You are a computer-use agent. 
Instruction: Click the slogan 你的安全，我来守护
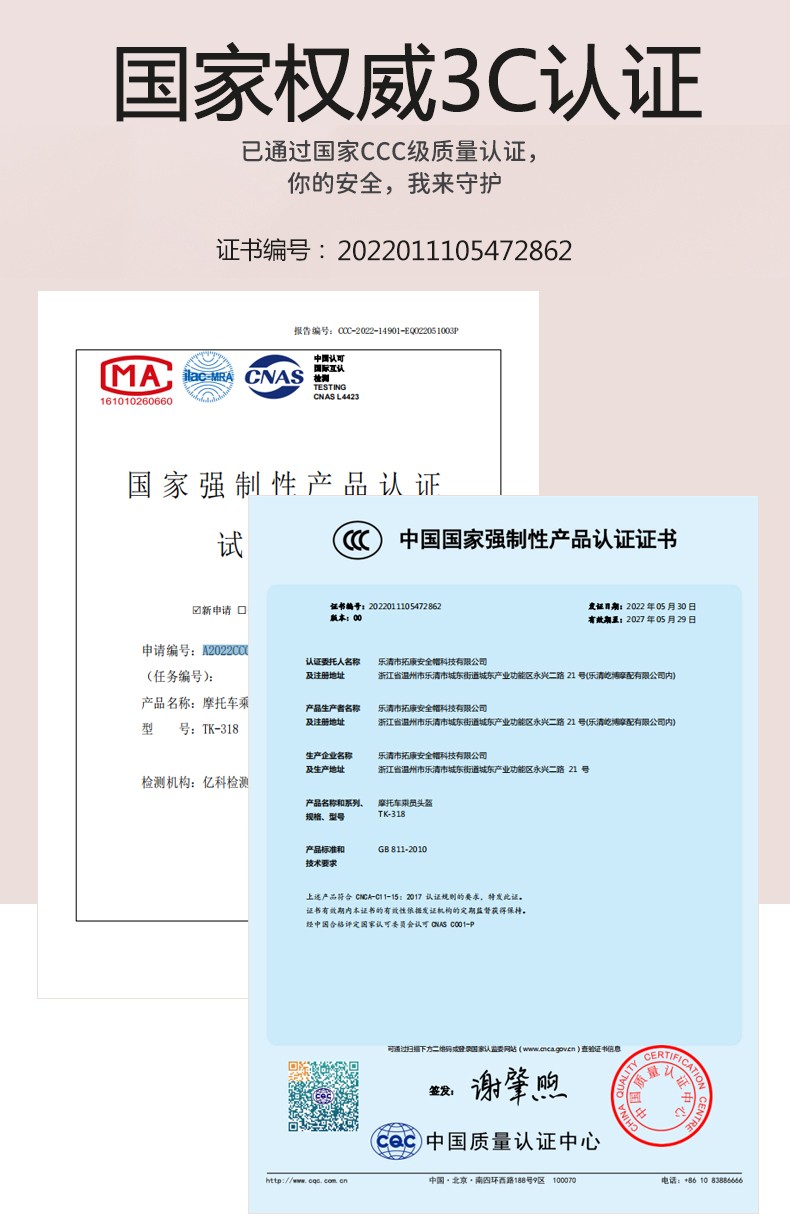tap(395, 184)
